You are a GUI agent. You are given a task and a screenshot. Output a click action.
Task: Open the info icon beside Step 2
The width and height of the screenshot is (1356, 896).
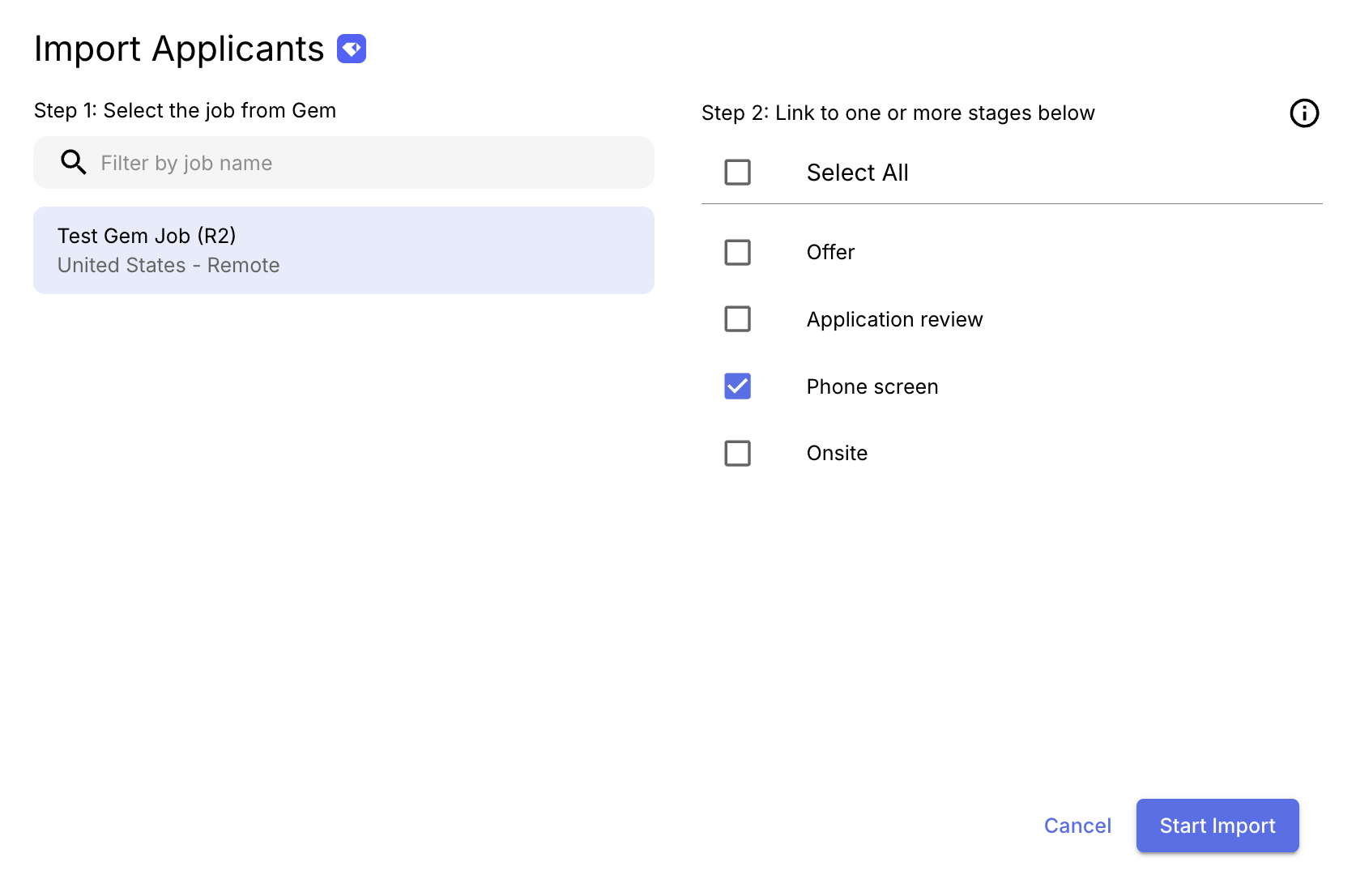pos(1304,113)
